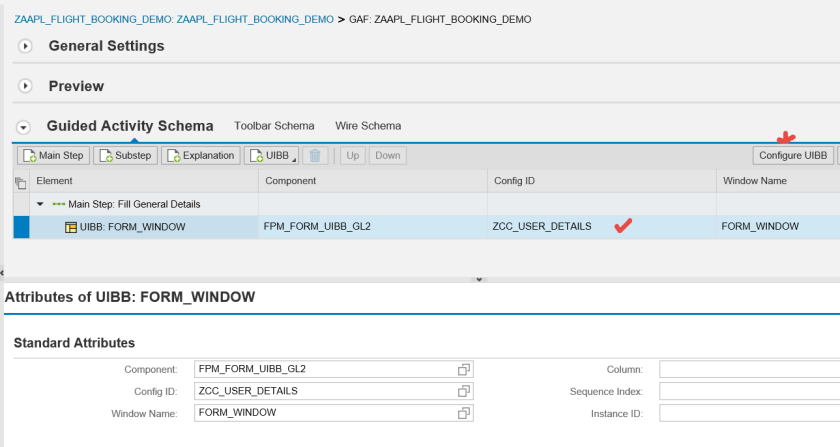Click the Column input field

coord(748,370)
